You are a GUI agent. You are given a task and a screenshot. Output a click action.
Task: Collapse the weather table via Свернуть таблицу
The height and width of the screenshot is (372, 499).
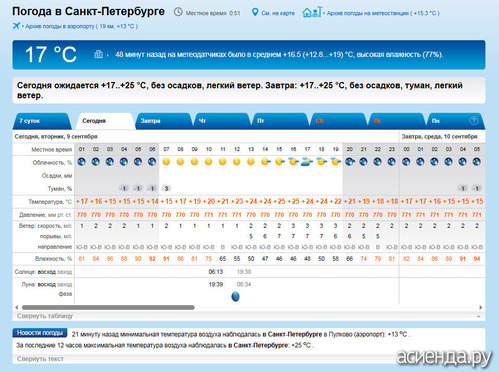45,316
